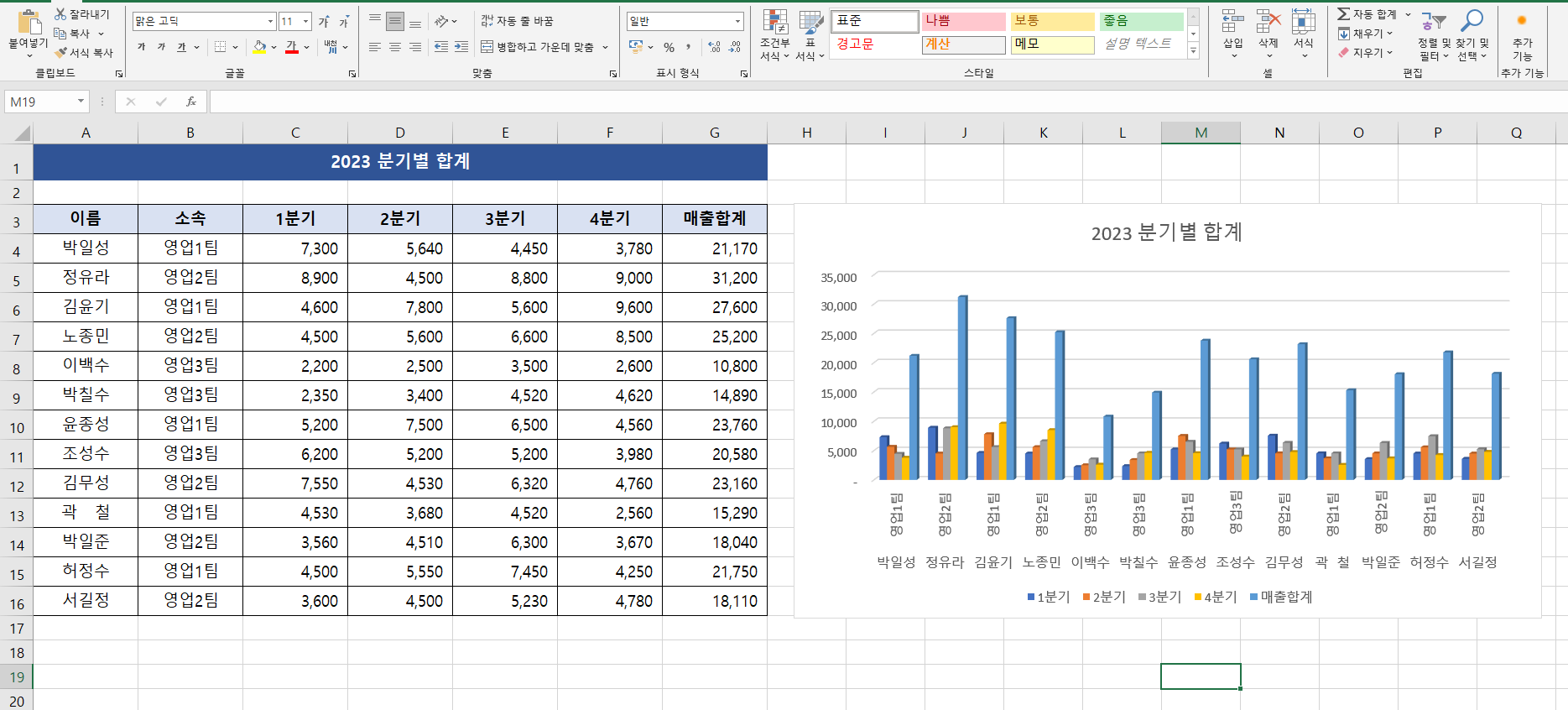Screen dimensions: 1568x710
Task: Increase font size with the larger 가 icon
Action: (x=324, y=21)
